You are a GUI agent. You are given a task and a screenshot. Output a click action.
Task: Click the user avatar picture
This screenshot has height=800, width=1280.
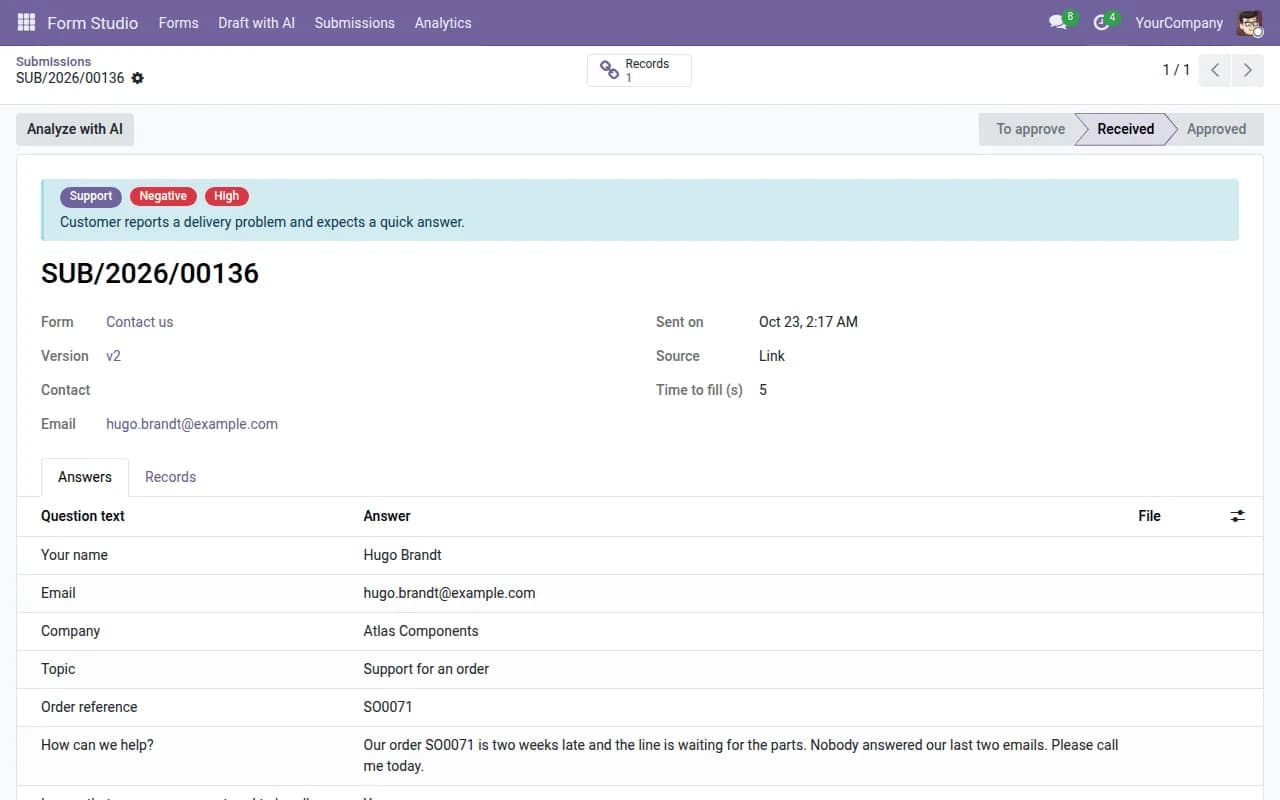(x=1250, y=22)
